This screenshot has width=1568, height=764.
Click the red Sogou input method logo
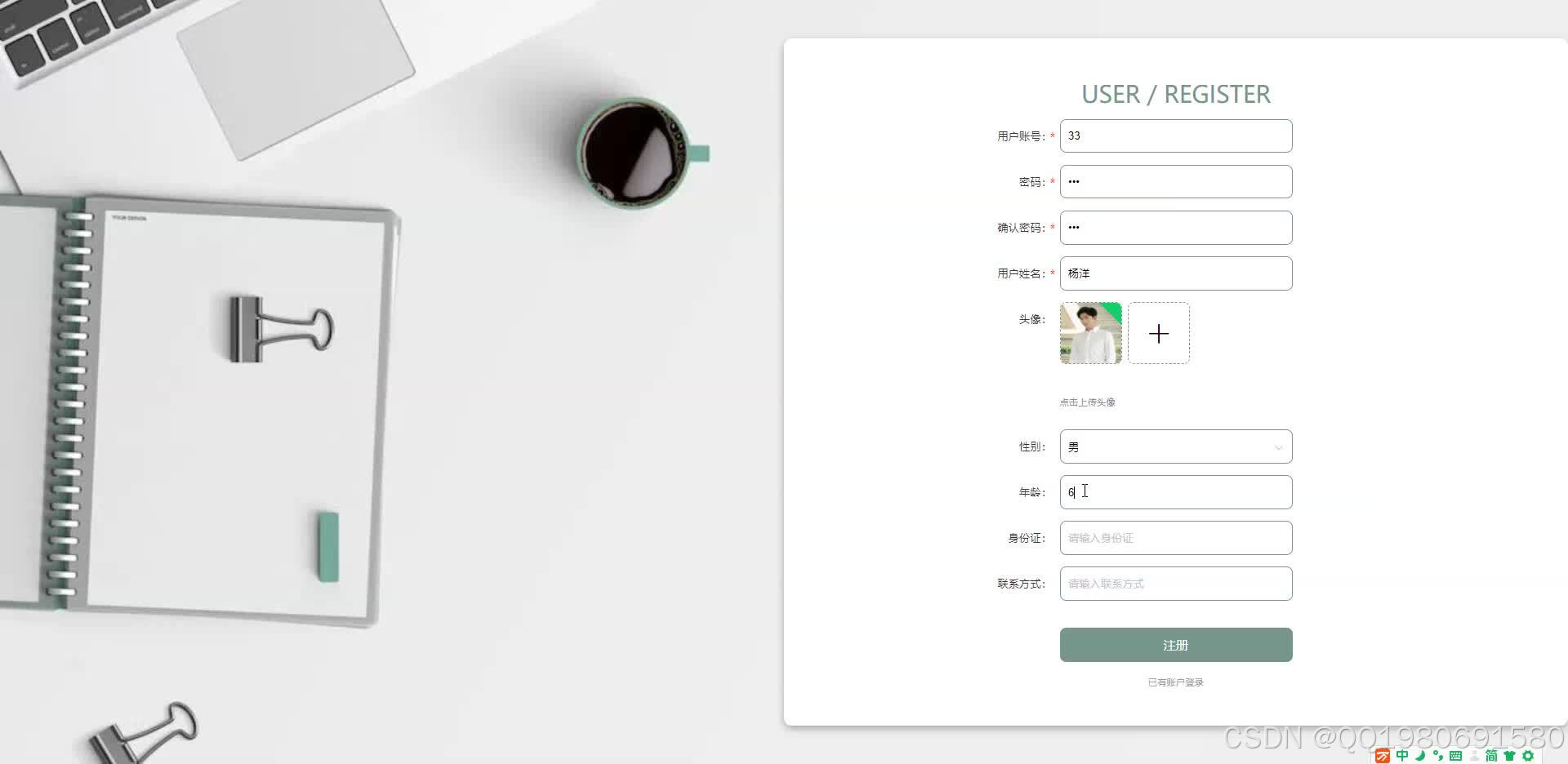pyautogui.click(x=1383, y=755)
